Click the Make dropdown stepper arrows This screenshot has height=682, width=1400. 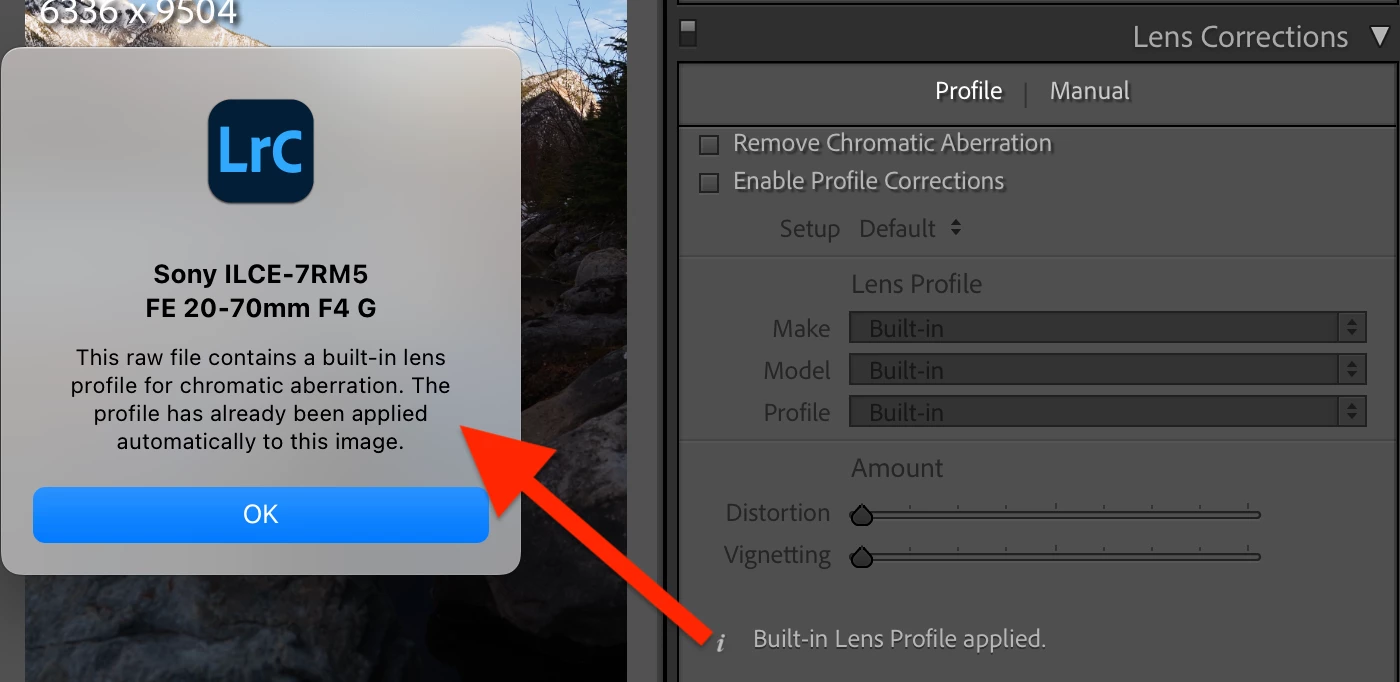click(x=1352, y=328)
